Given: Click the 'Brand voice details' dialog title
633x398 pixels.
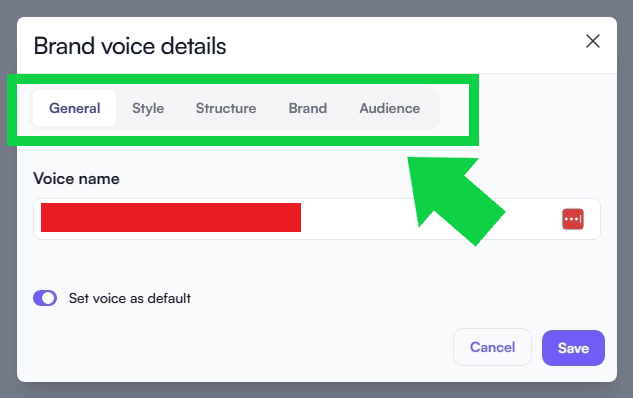Looking at the screenshot, I should tap(130, 46).
